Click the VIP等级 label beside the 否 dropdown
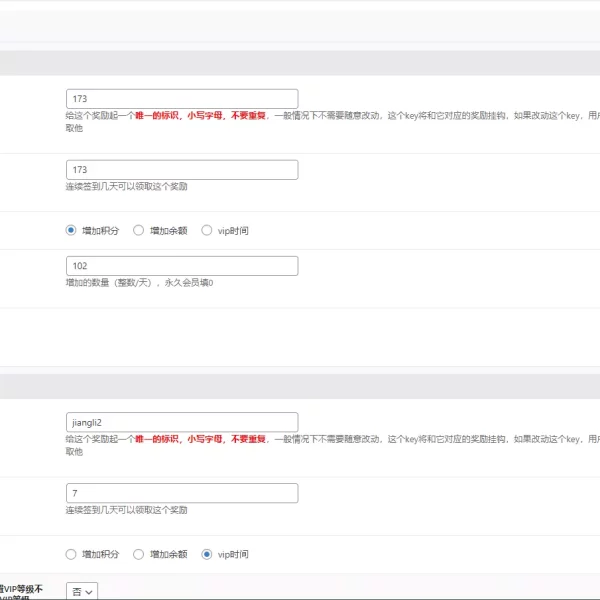 point(22,590)
